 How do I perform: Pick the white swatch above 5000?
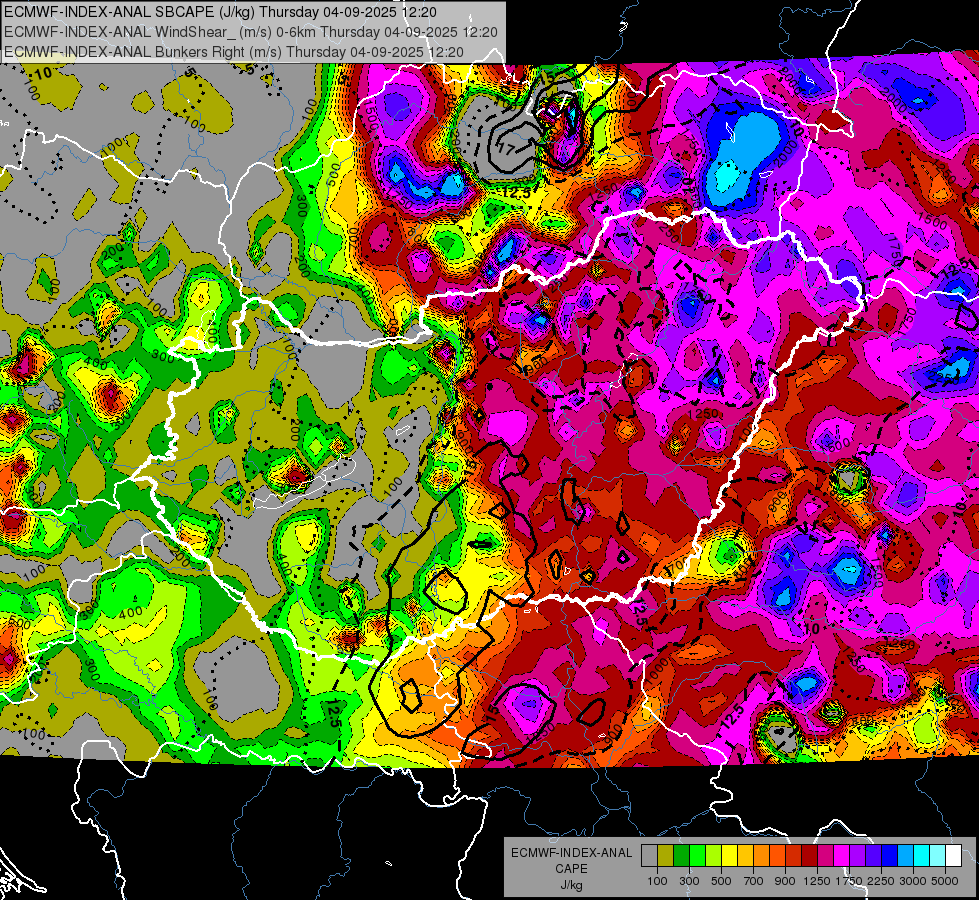pos(953,856)
